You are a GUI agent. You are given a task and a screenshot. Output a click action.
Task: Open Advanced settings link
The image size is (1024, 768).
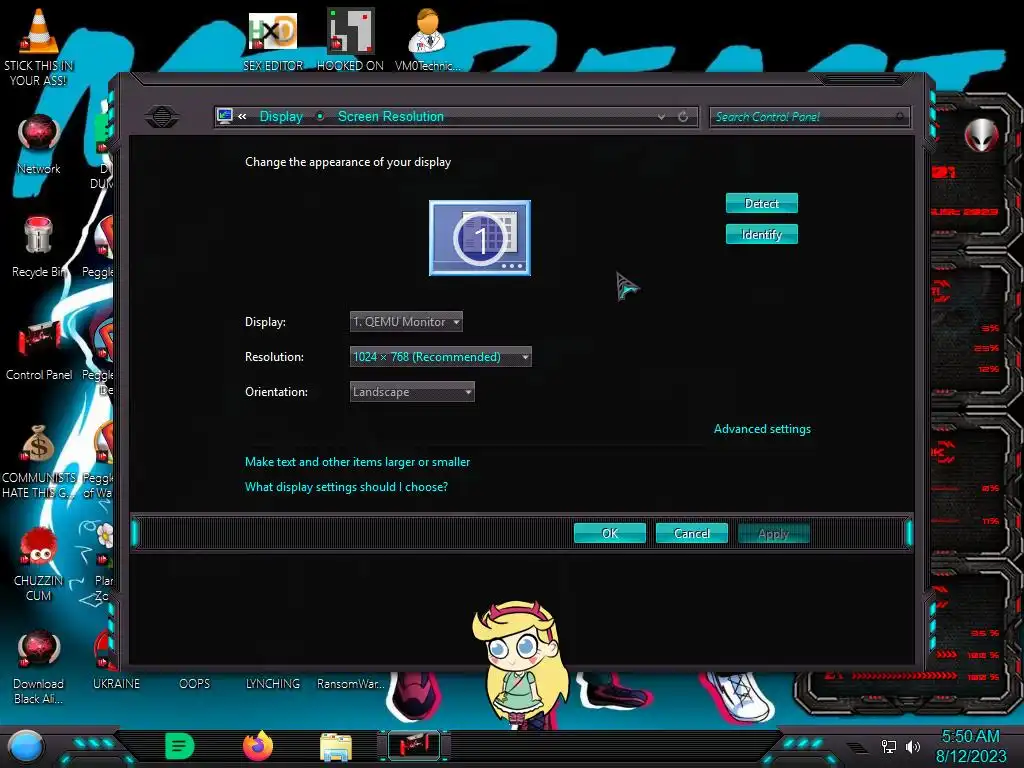[762, 429]
